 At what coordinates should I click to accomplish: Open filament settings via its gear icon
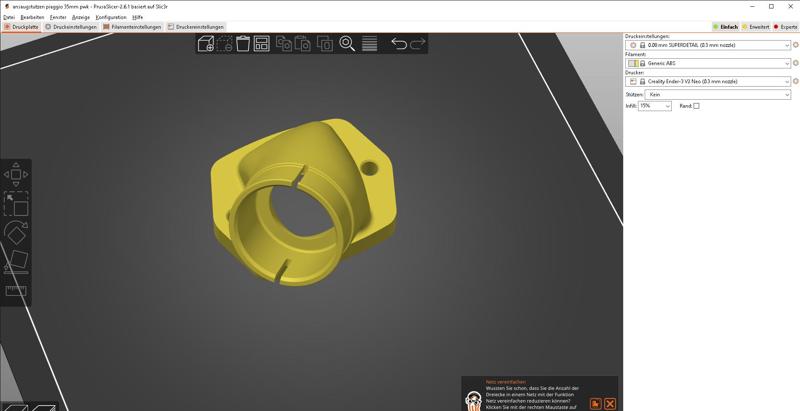tap(795, 63)
